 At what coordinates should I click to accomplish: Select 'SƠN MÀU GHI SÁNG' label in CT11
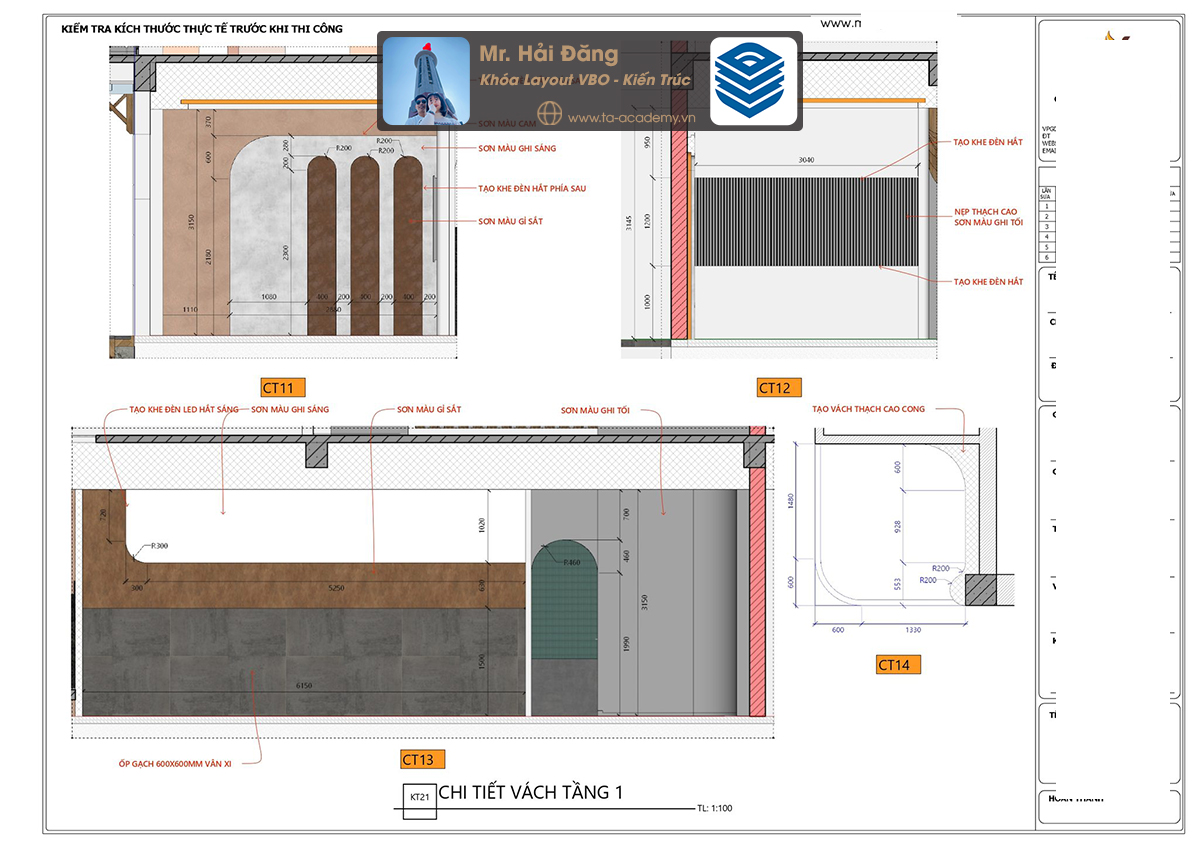[x=517, y=148]
